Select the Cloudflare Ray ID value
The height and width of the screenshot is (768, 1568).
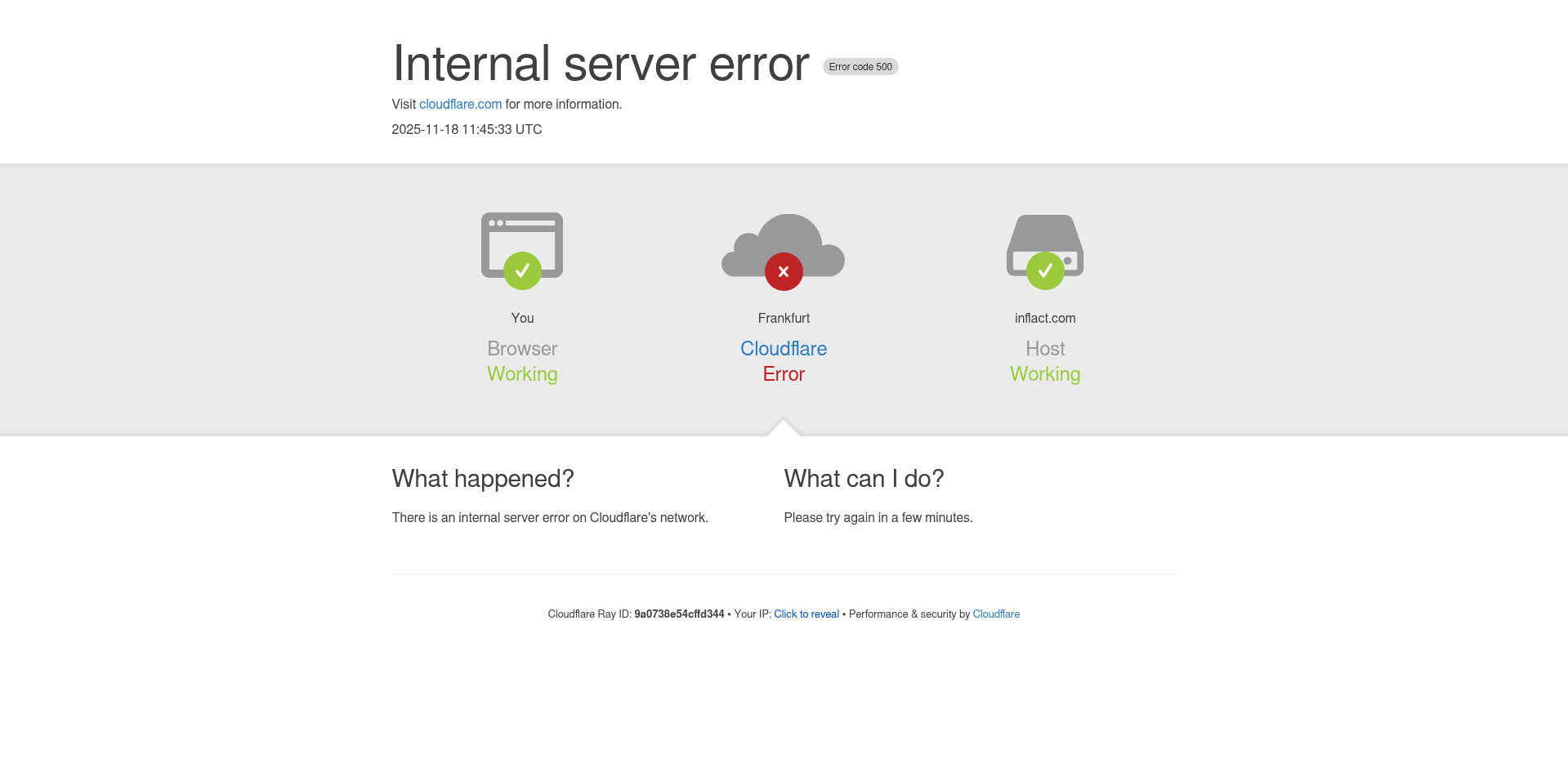(679, 614)
